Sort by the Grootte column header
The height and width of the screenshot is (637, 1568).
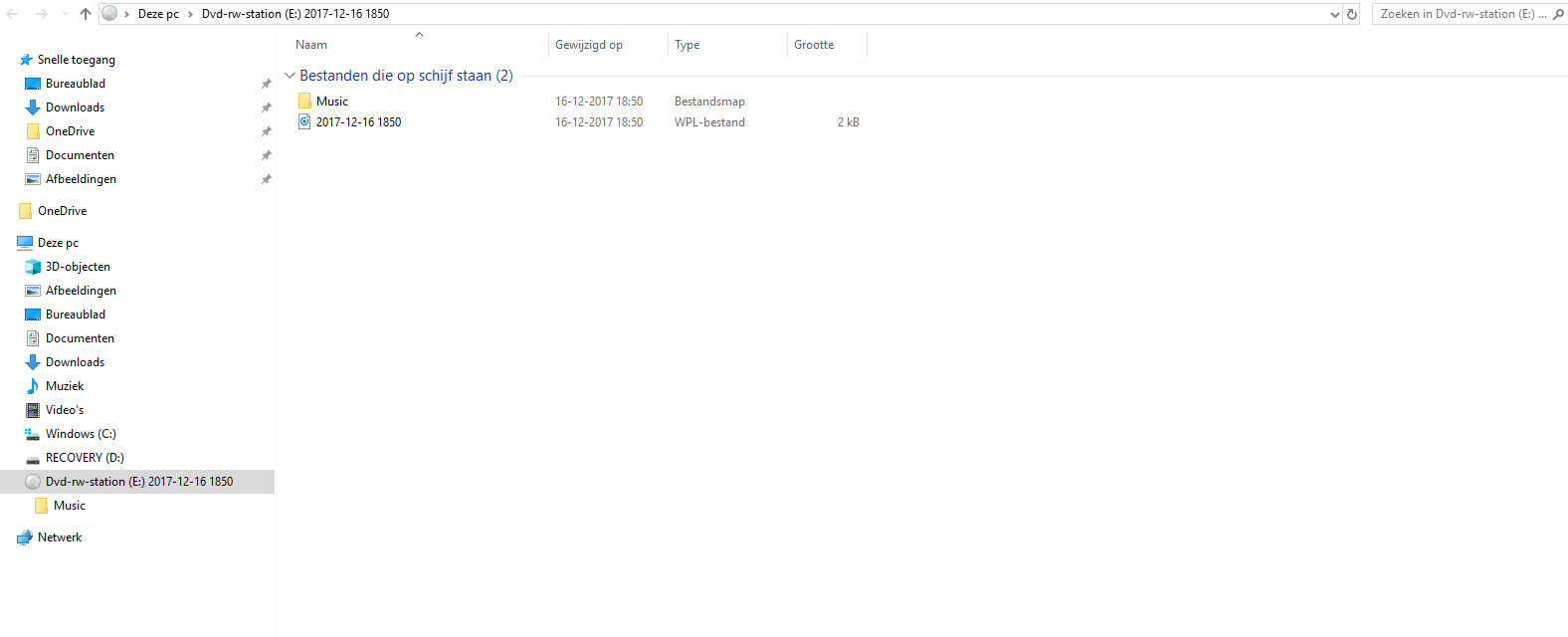click(x=814, y=45)
